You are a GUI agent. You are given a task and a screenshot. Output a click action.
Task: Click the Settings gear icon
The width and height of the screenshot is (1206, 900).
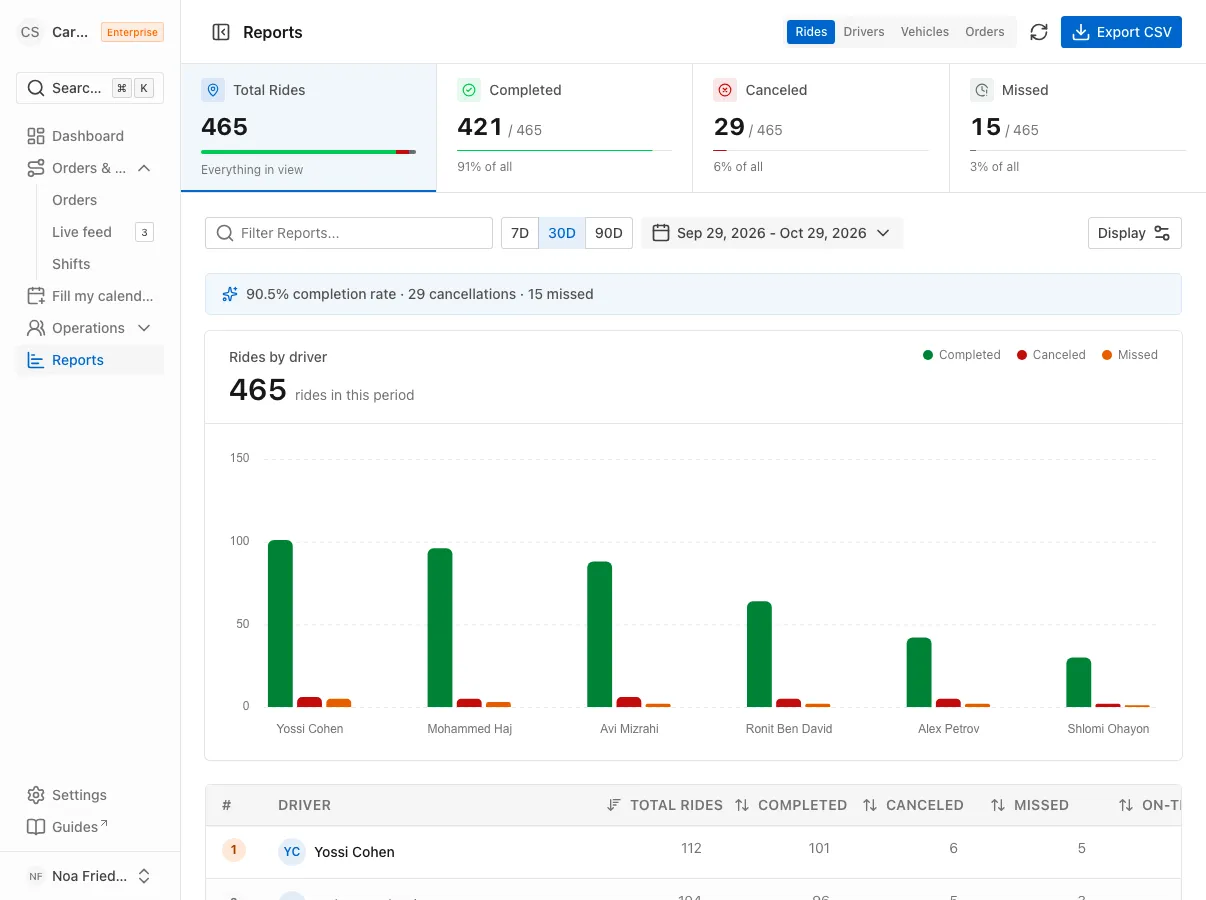pos(36,795)
